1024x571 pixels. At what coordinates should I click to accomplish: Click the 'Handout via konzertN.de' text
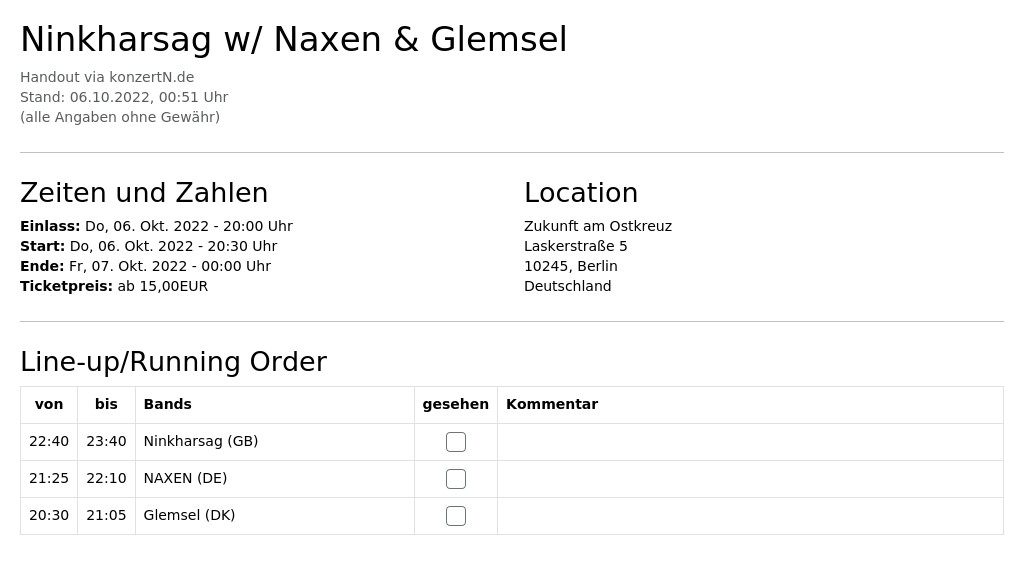(x=107, y=77)
